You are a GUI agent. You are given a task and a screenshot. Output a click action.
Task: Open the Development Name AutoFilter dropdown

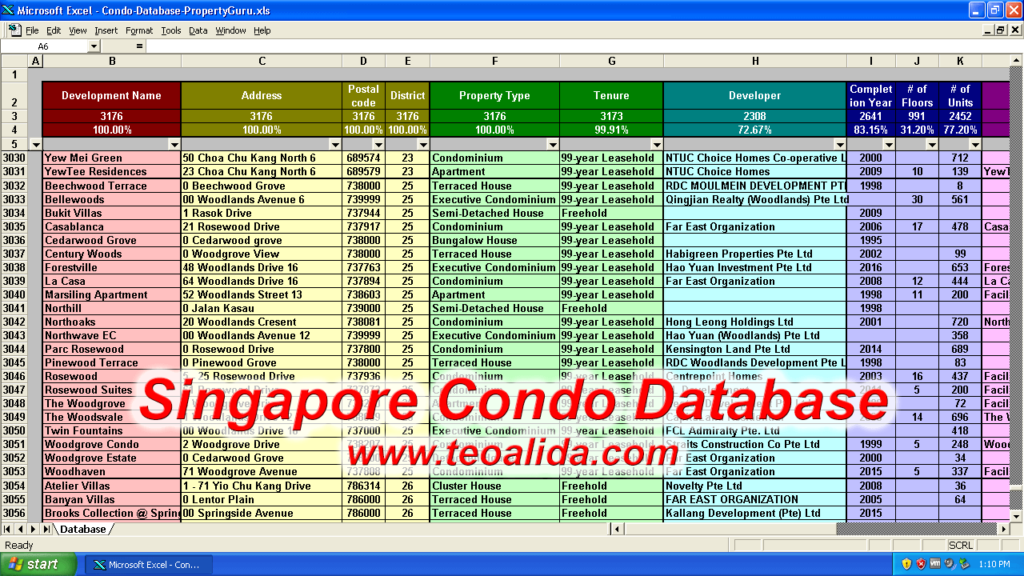174,143
